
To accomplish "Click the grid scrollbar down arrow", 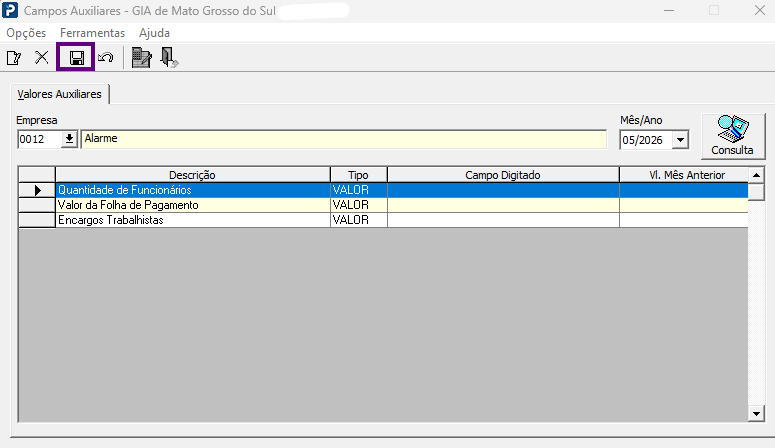I will point(756,413).
